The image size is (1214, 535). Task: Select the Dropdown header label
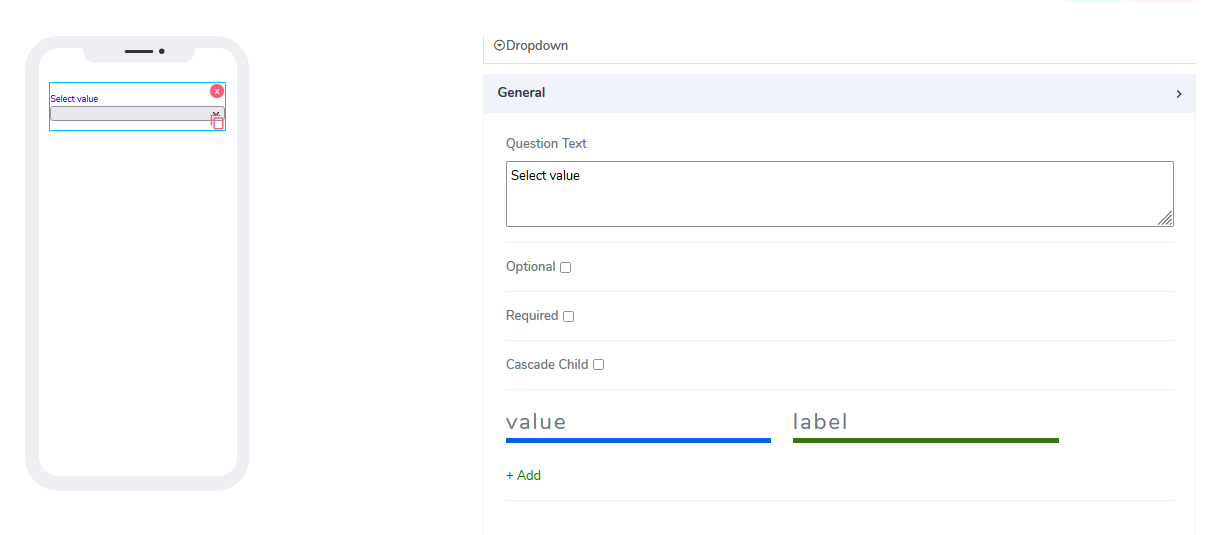[x=537, y=46]
